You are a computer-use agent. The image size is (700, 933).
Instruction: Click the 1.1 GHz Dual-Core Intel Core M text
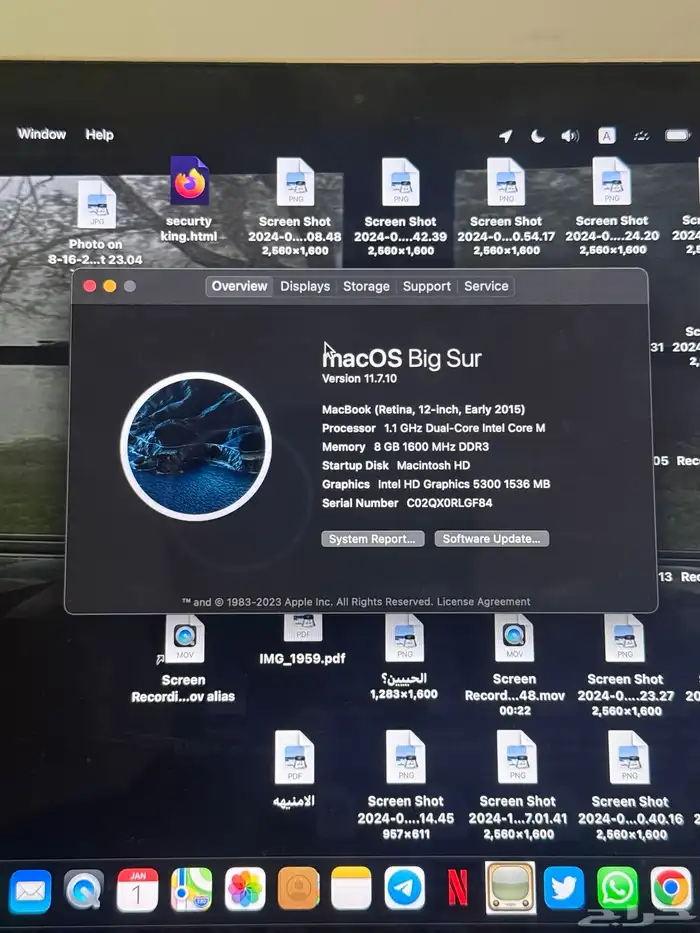coord(464,428)
